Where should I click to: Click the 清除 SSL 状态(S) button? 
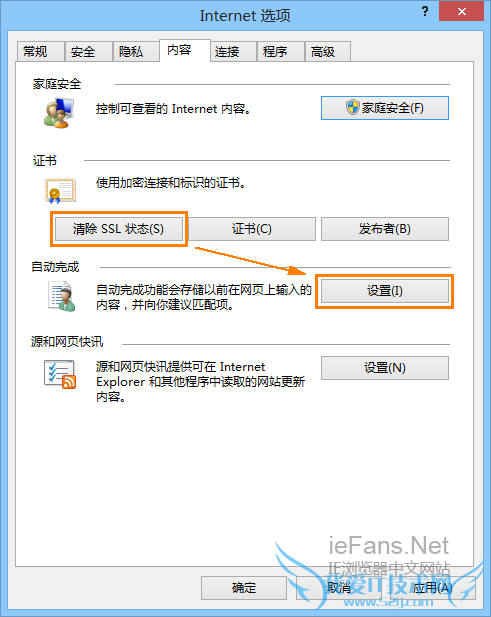click(x=118, y=229)
